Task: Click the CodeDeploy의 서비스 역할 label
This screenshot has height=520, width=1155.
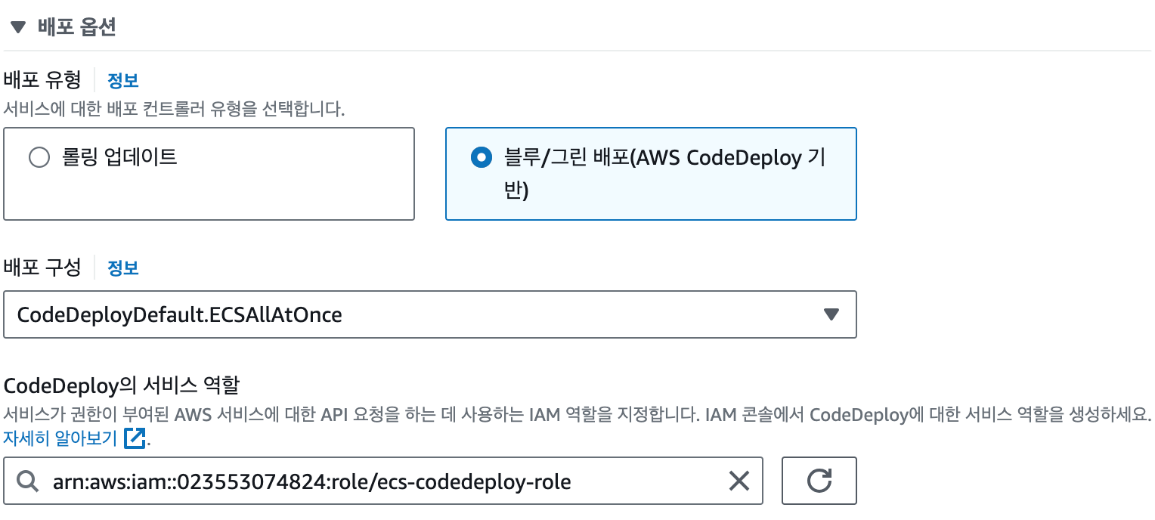Action: [x=122, y=386]
